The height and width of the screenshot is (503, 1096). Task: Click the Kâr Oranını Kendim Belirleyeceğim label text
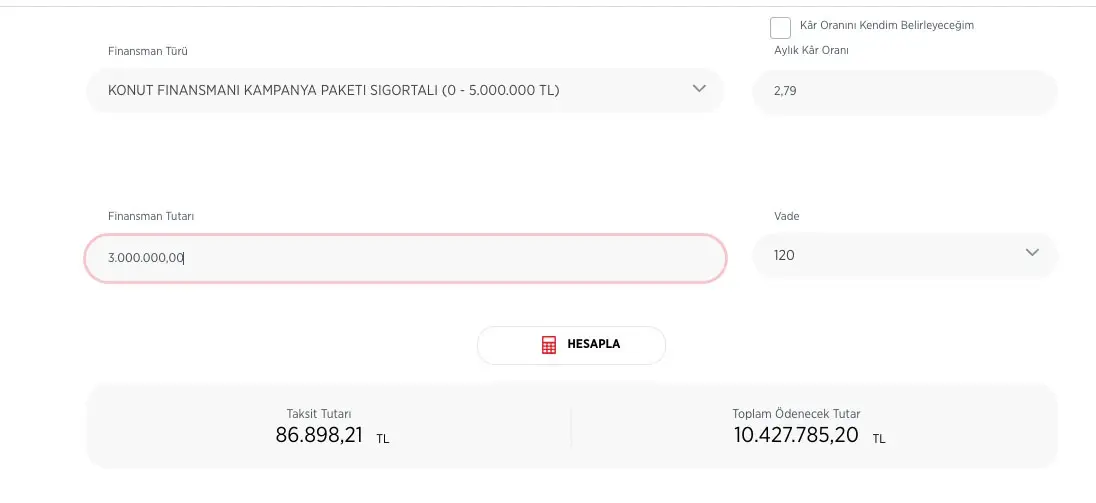(887, 26)
